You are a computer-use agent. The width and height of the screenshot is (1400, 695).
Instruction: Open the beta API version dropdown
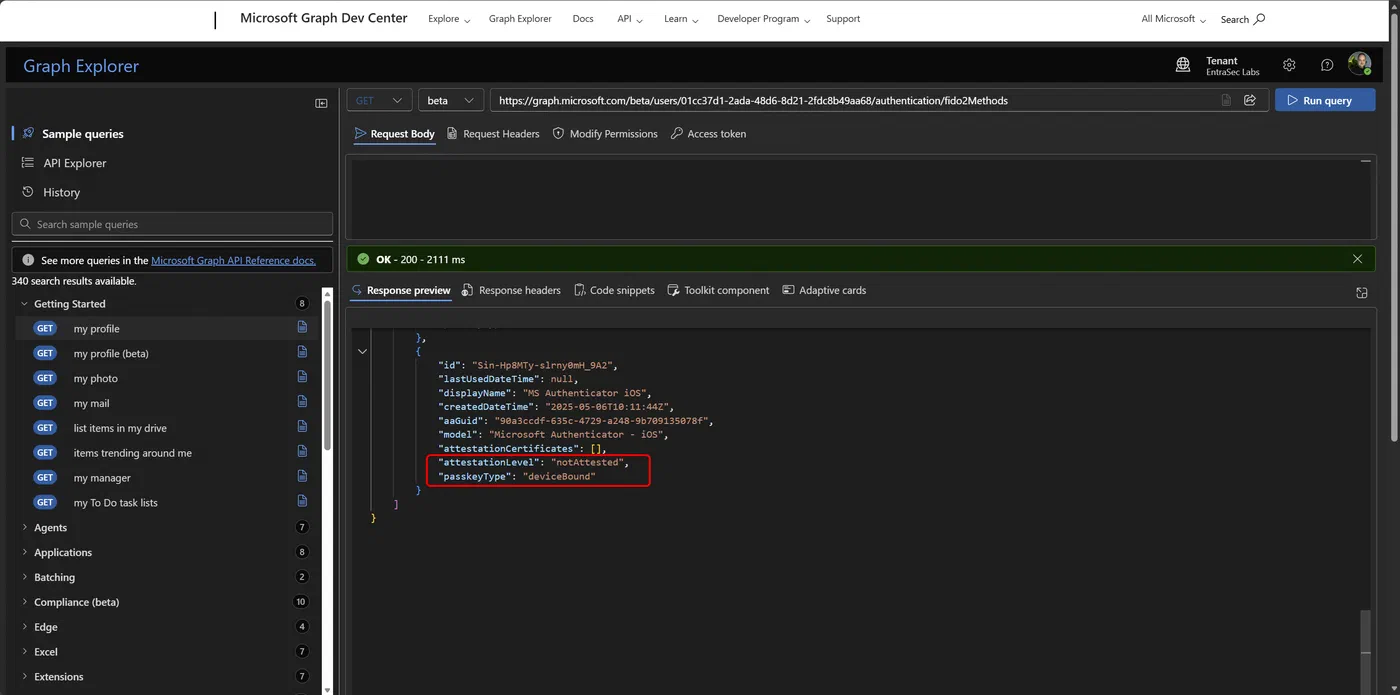point(451,100)
